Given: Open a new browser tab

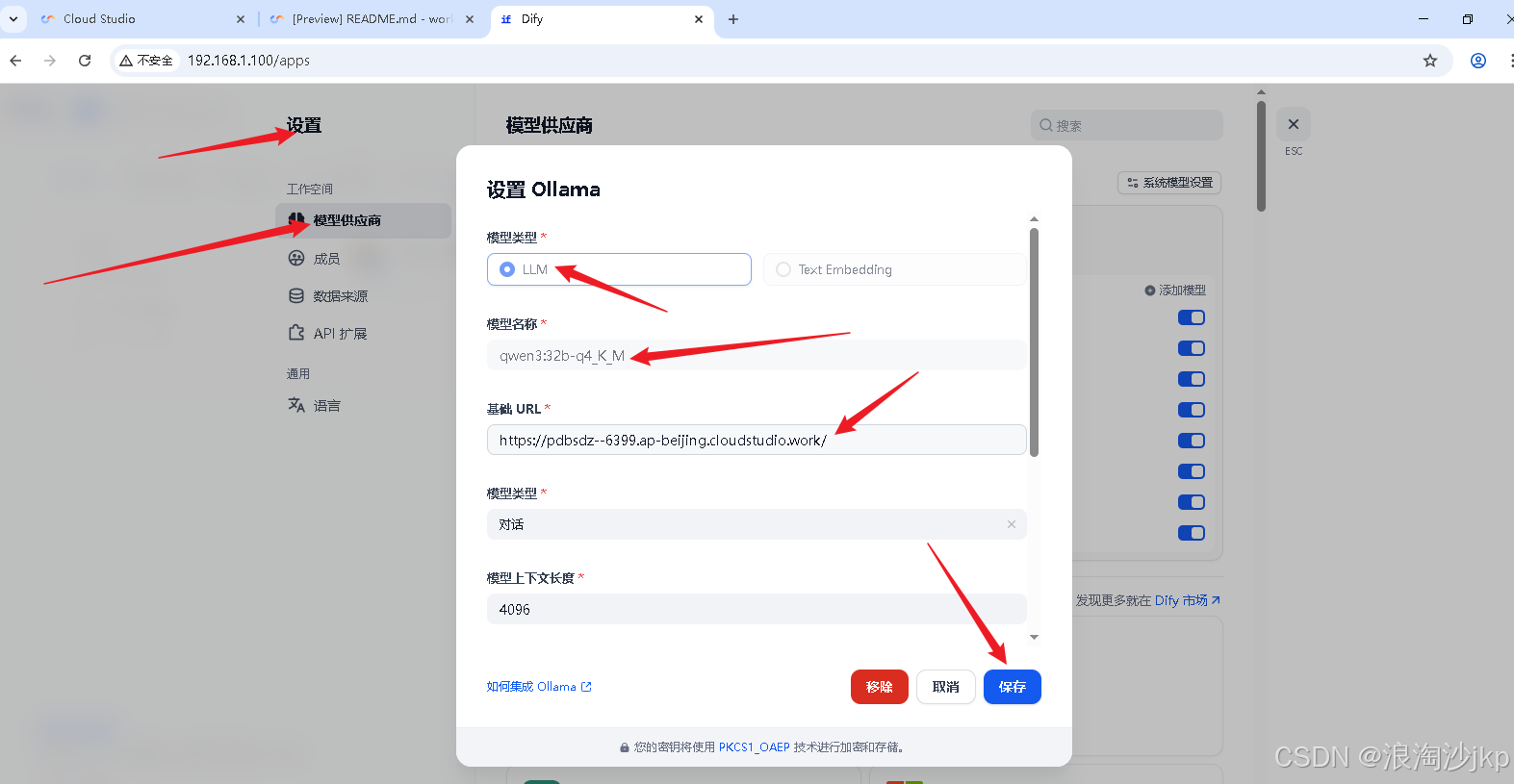Looking at the screenshot, I should [x=733, y=19].
